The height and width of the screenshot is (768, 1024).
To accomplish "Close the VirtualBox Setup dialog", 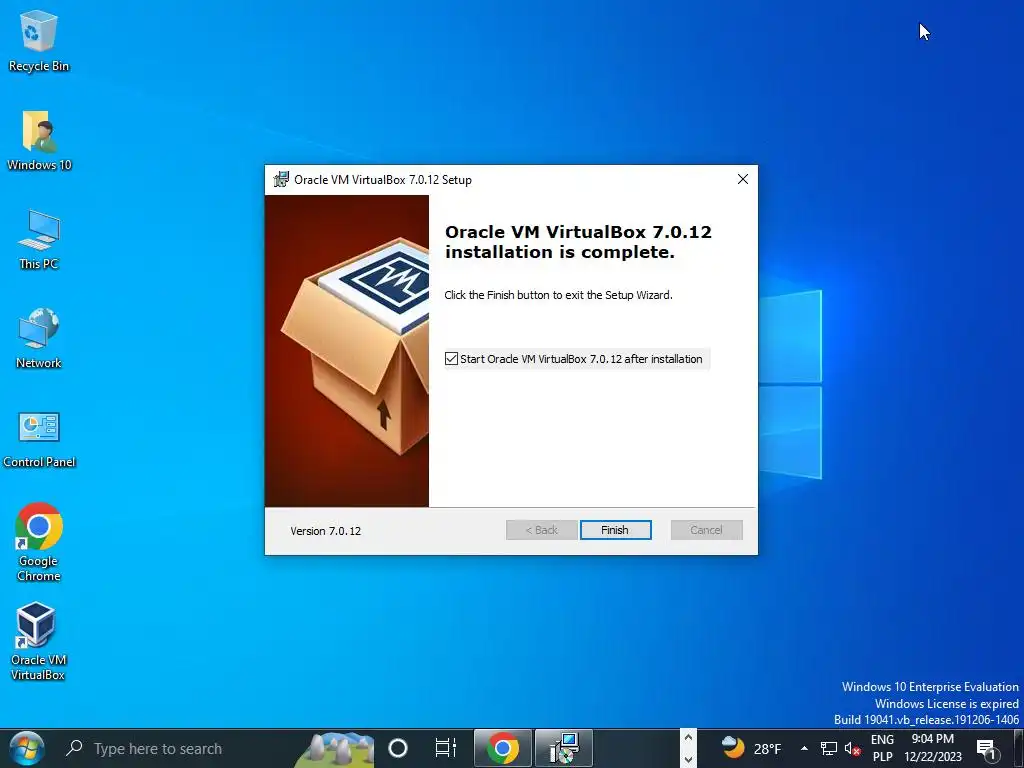I will click(743, 179).
